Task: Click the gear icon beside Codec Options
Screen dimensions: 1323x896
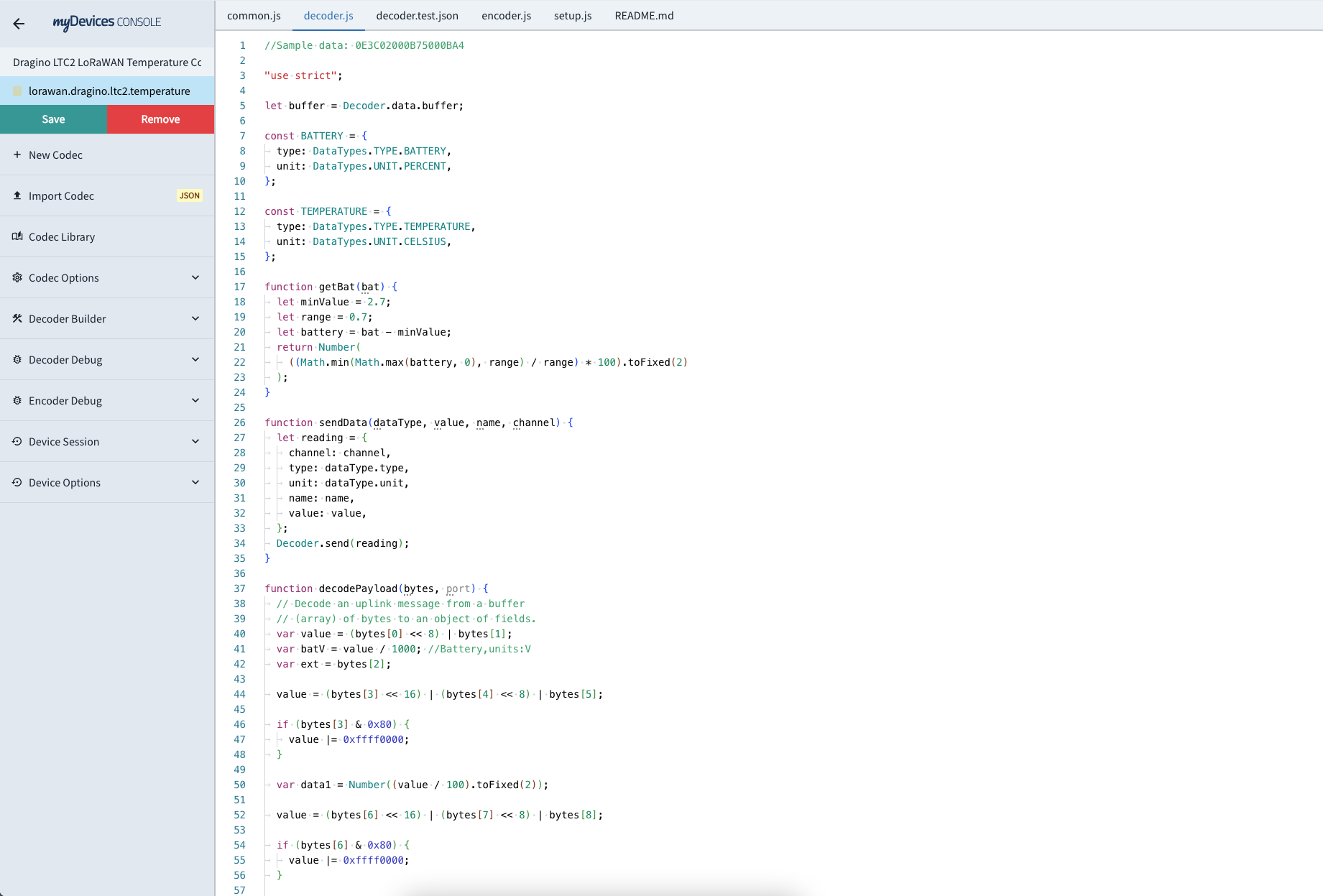Action: [17, 277]
